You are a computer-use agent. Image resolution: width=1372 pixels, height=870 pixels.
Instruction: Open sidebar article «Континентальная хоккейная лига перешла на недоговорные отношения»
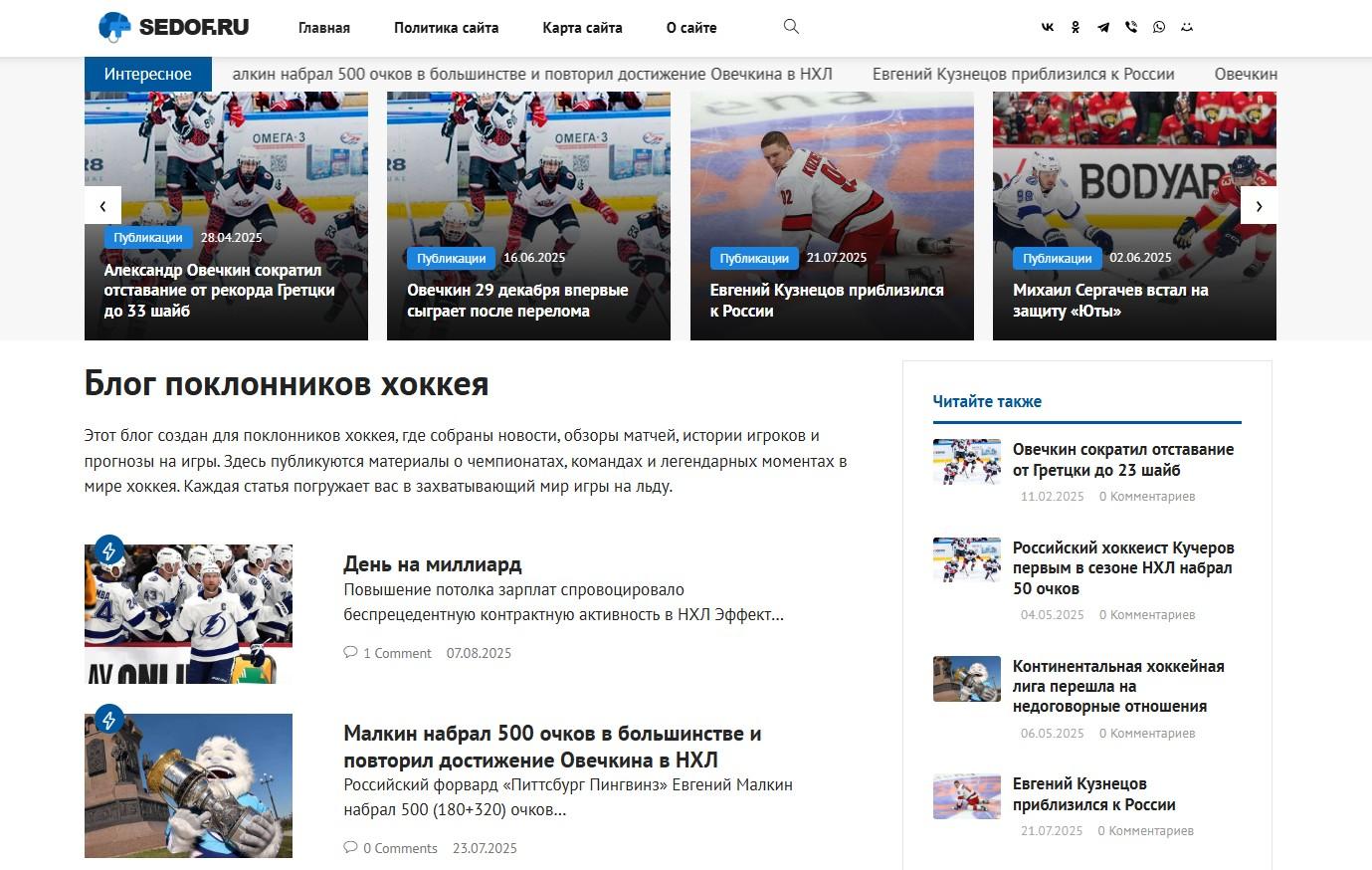click(1118, 686)
